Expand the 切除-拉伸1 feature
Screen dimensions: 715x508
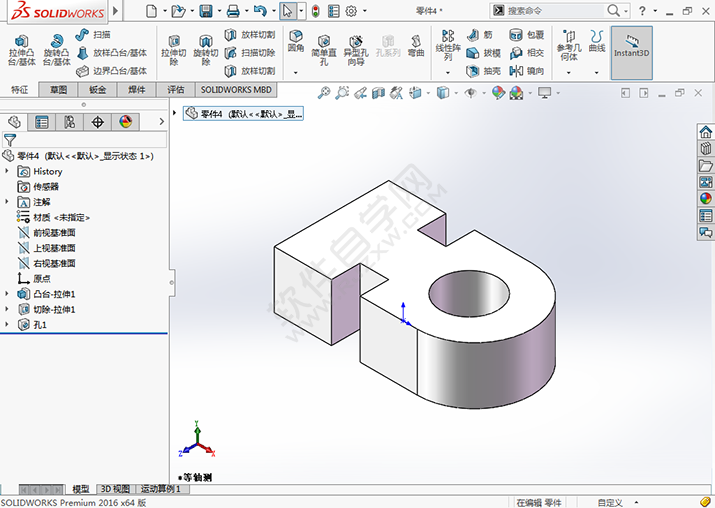tap(7, 309)
